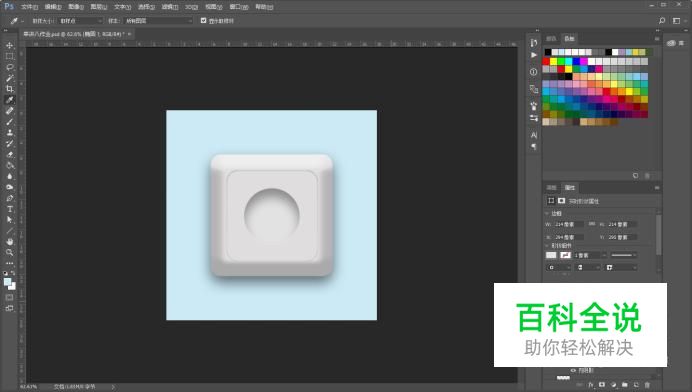This screenshot has width=692, height=392.
Task: Click the search icon in options bar
Action: click(x=662, y=21)
